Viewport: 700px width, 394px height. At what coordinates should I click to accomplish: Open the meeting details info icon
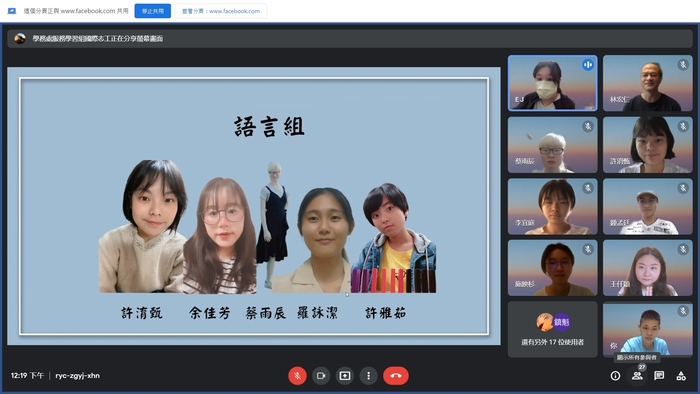[x=615, y=376]
